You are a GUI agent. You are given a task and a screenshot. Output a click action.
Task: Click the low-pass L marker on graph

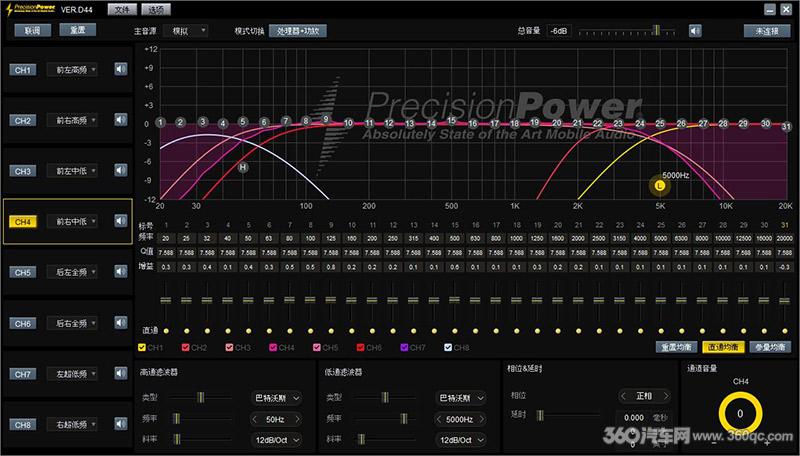[660, 186]
